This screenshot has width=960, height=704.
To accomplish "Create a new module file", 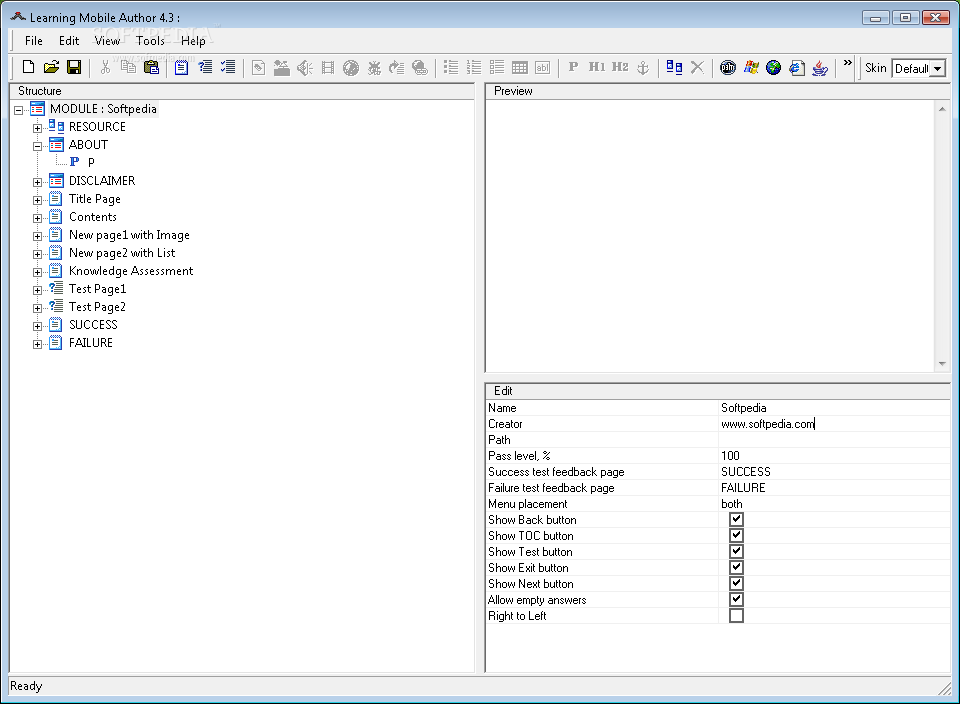I will [x=28, y=67].
